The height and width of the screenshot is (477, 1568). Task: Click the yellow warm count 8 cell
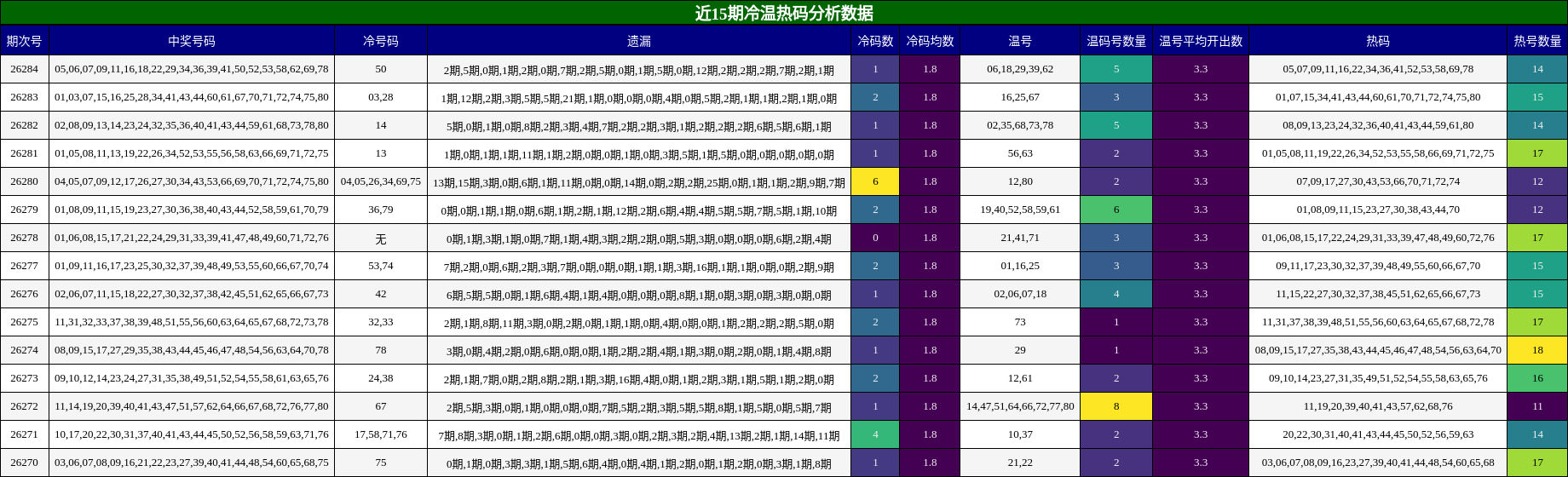click(1116, 406)
